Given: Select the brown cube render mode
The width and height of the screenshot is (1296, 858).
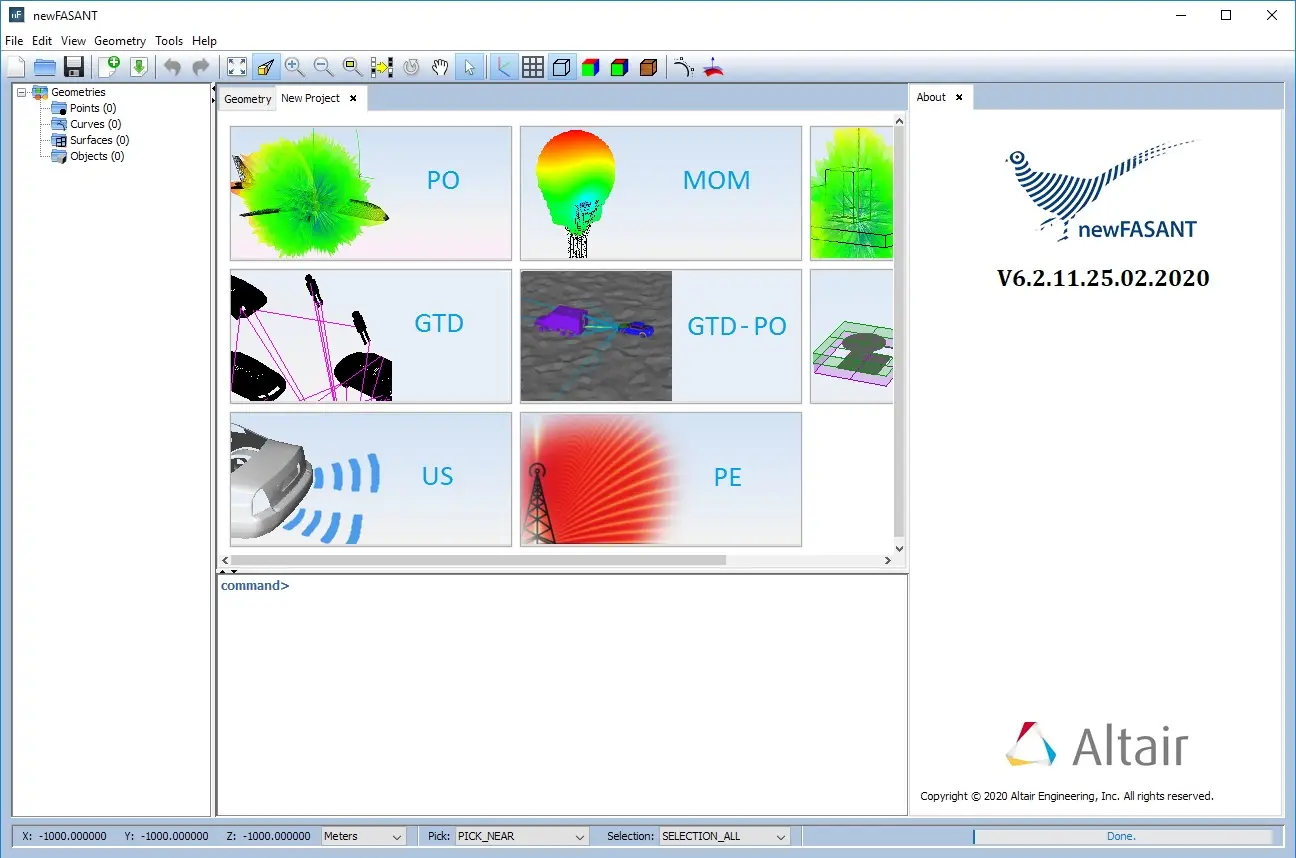Looking at the screenshot, I should pyautogui.click(x=648, y=67).
